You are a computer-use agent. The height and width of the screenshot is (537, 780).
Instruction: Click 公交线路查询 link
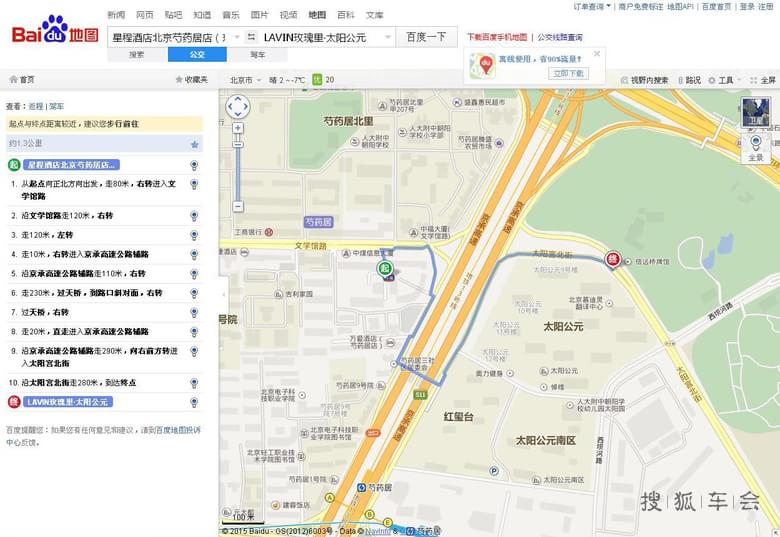click(x=560, y=37)
